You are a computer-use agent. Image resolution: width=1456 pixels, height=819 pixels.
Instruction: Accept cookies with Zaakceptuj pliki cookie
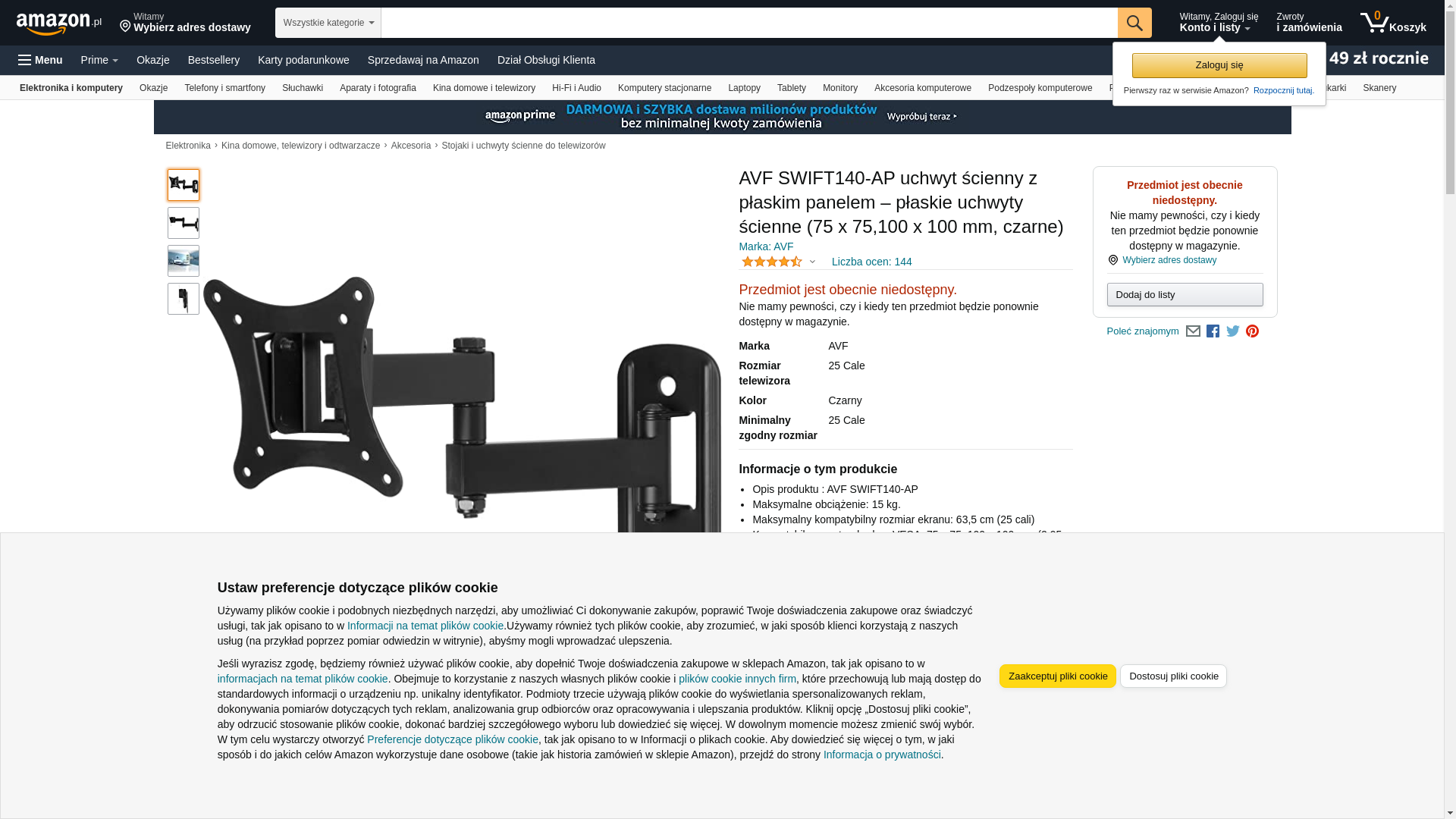1058,676
